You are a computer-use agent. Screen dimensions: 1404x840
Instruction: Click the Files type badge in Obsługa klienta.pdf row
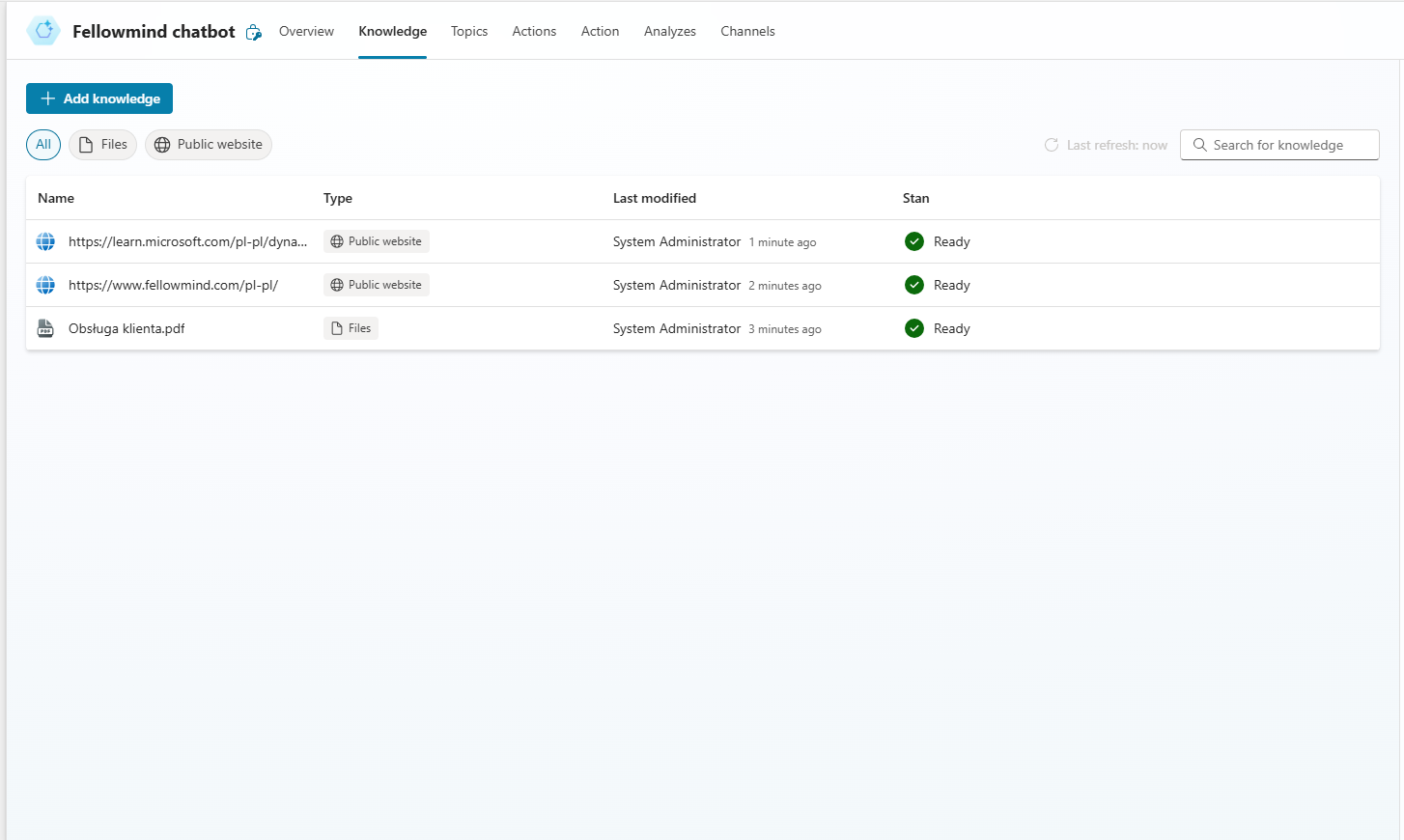[351, 328]
